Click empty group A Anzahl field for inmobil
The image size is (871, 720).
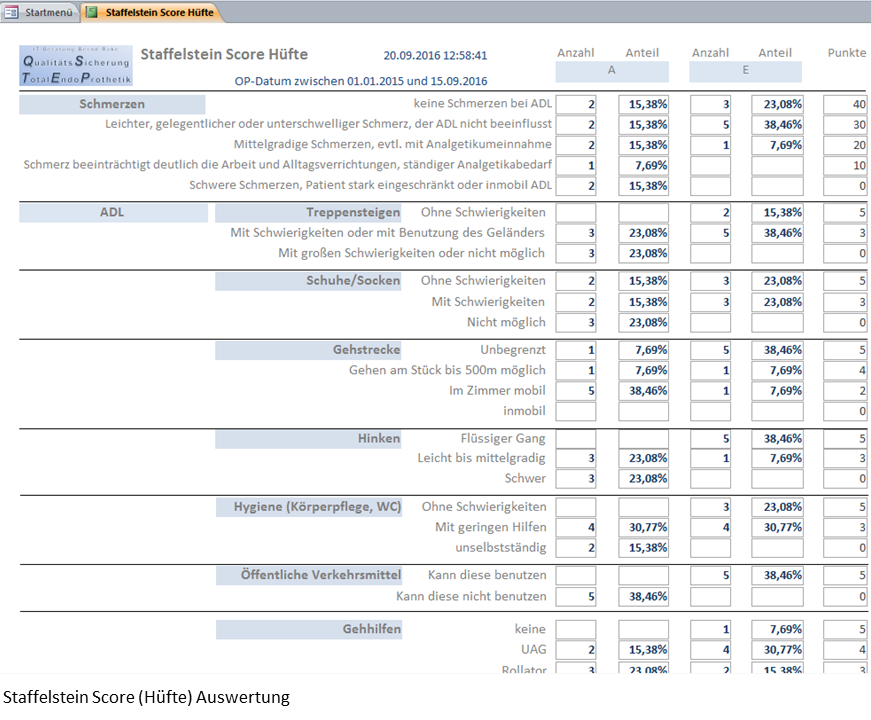tap(576, 411)
